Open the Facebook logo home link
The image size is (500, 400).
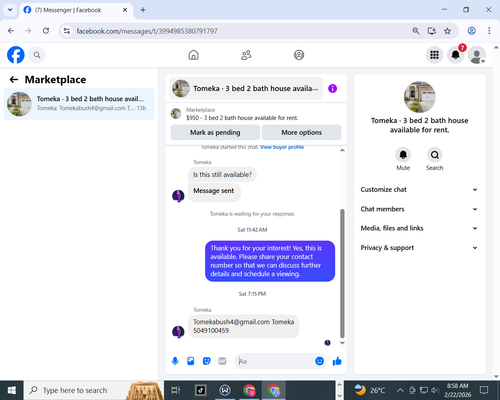tap(16, 55)
